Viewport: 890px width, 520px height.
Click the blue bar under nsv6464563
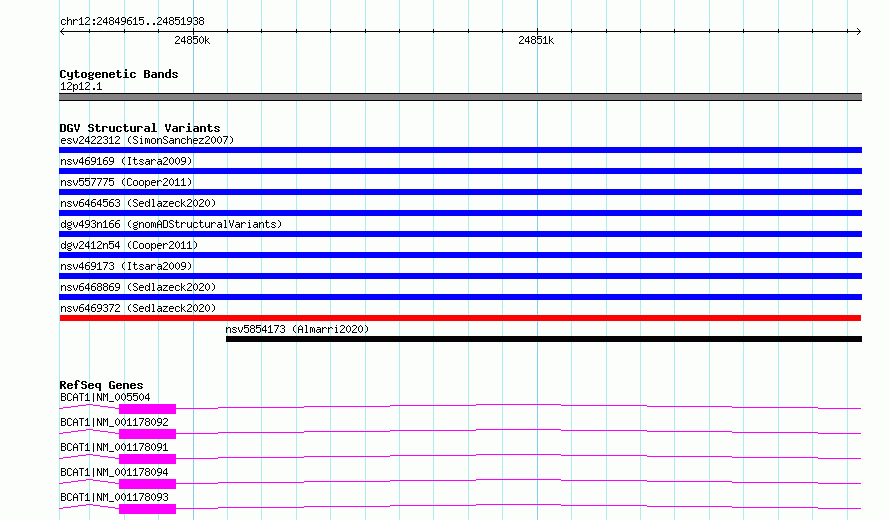pos(460,213)
